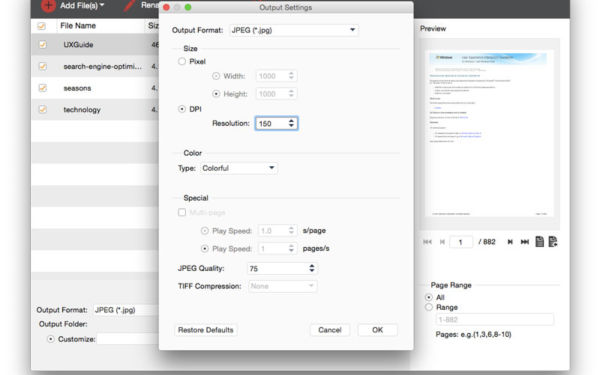Screen dimensions: 600x375
Task: Select All in Page Range
Action: [x=429, y=297]
